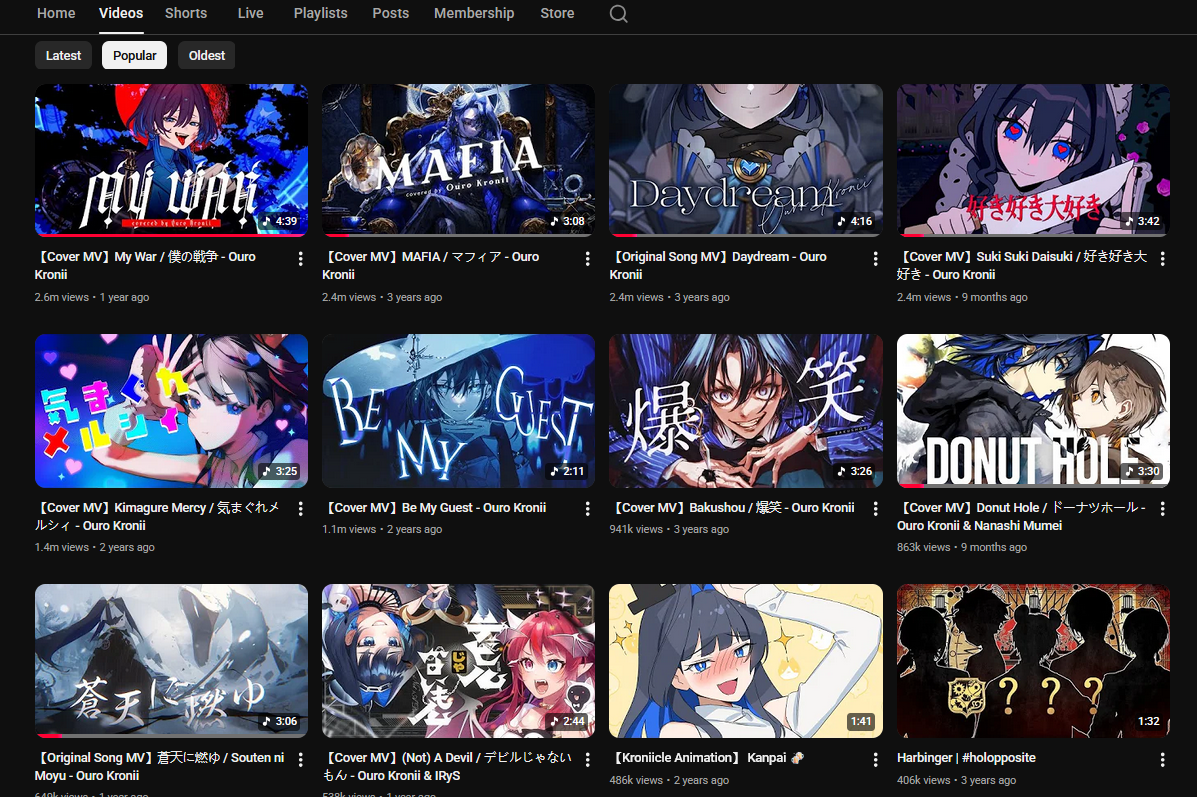Click the Kimagure Mercy title link
Viewport: 1197px width, 797px height.
point(158,516)
